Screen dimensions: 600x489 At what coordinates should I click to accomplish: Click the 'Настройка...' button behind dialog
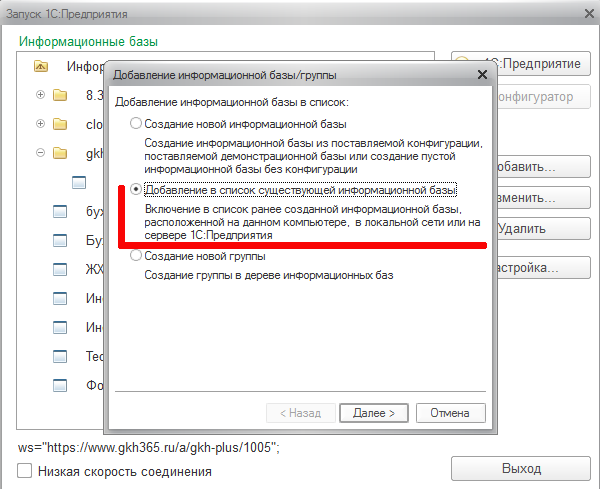point(543,267)
